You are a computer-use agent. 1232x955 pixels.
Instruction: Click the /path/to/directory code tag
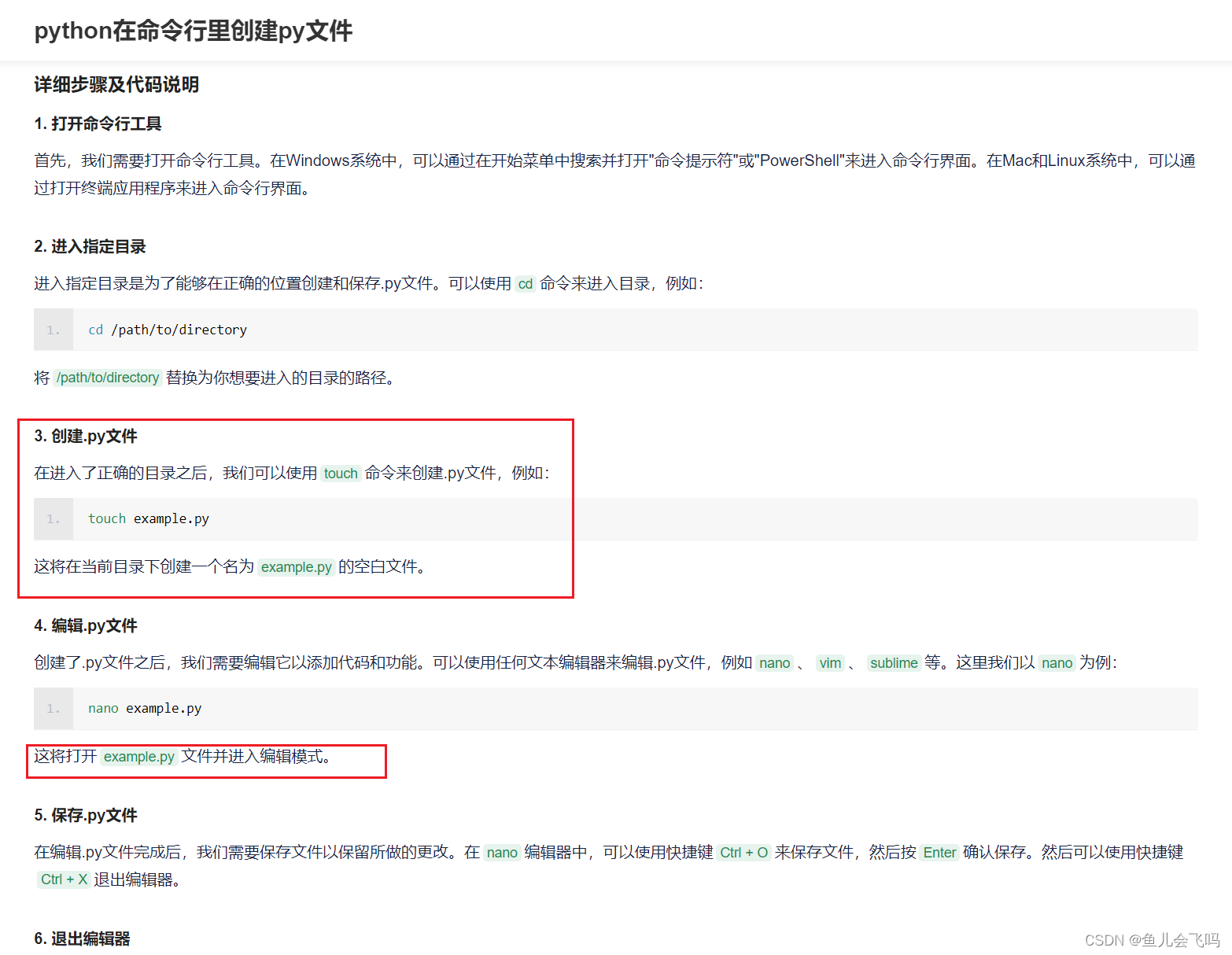tap(108, 378)
